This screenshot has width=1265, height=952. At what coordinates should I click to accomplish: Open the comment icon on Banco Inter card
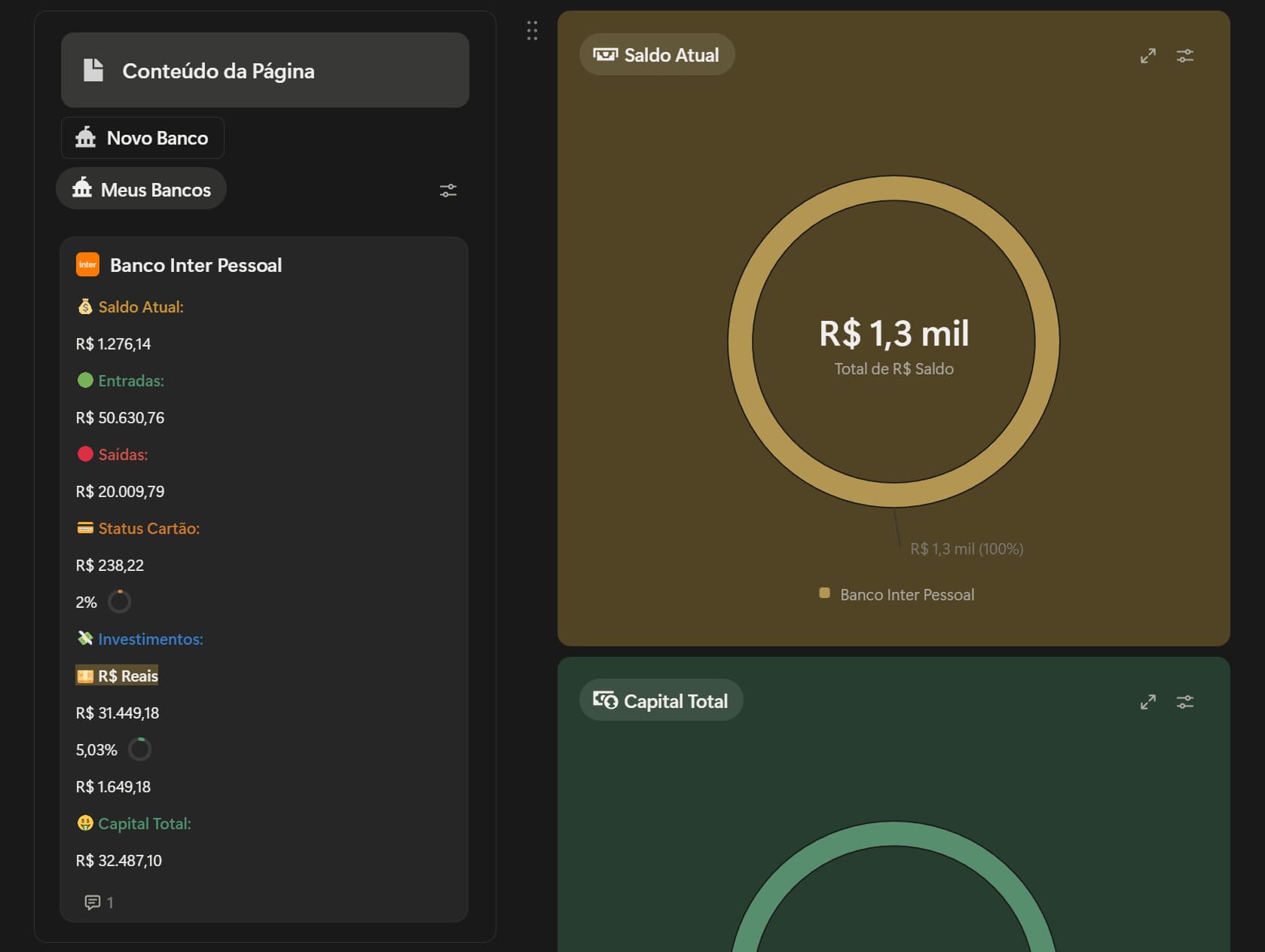[x=93, y=902]
